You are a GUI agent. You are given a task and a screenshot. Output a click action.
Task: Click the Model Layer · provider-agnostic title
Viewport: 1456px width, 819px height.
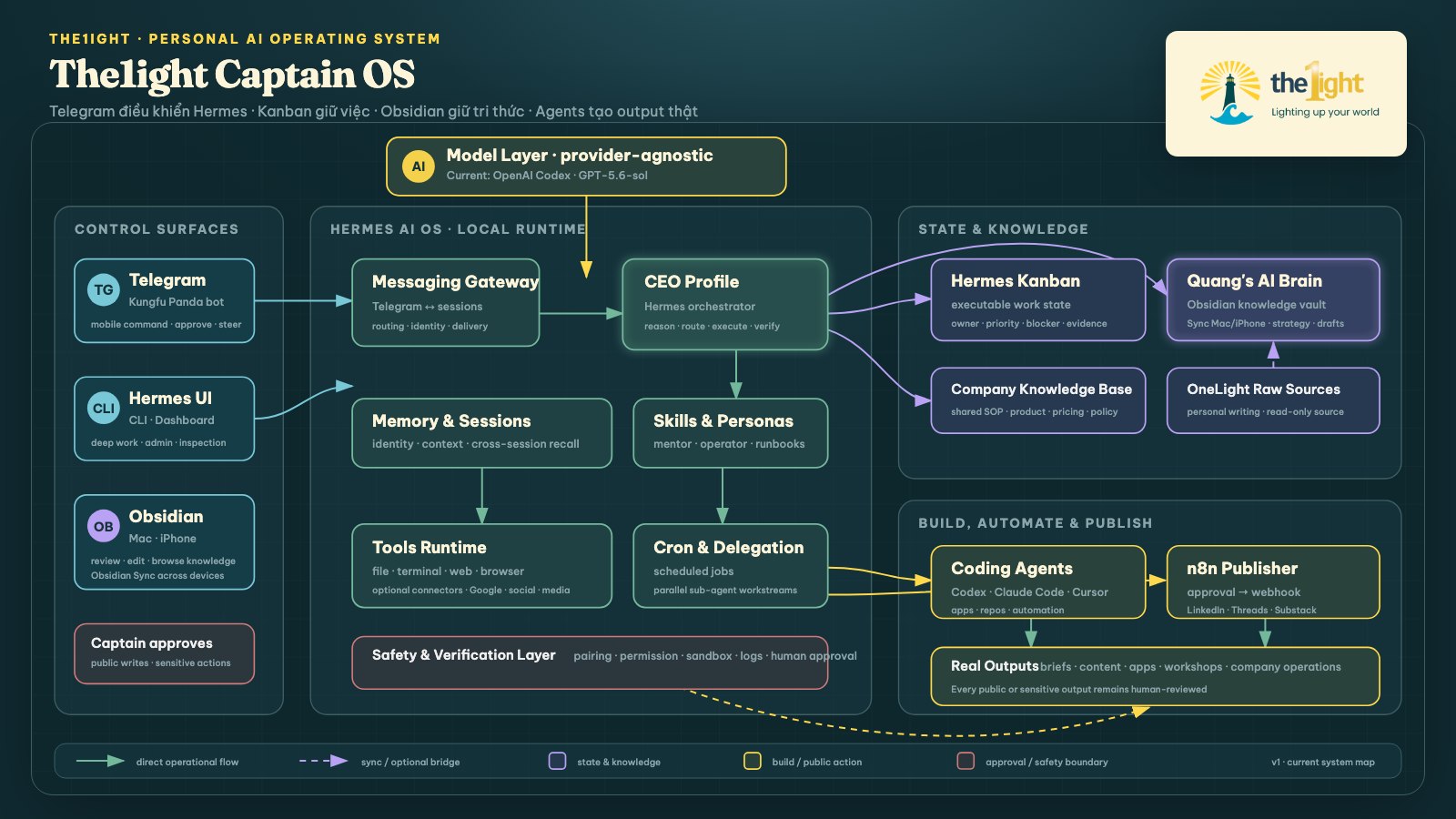point(580,156)
